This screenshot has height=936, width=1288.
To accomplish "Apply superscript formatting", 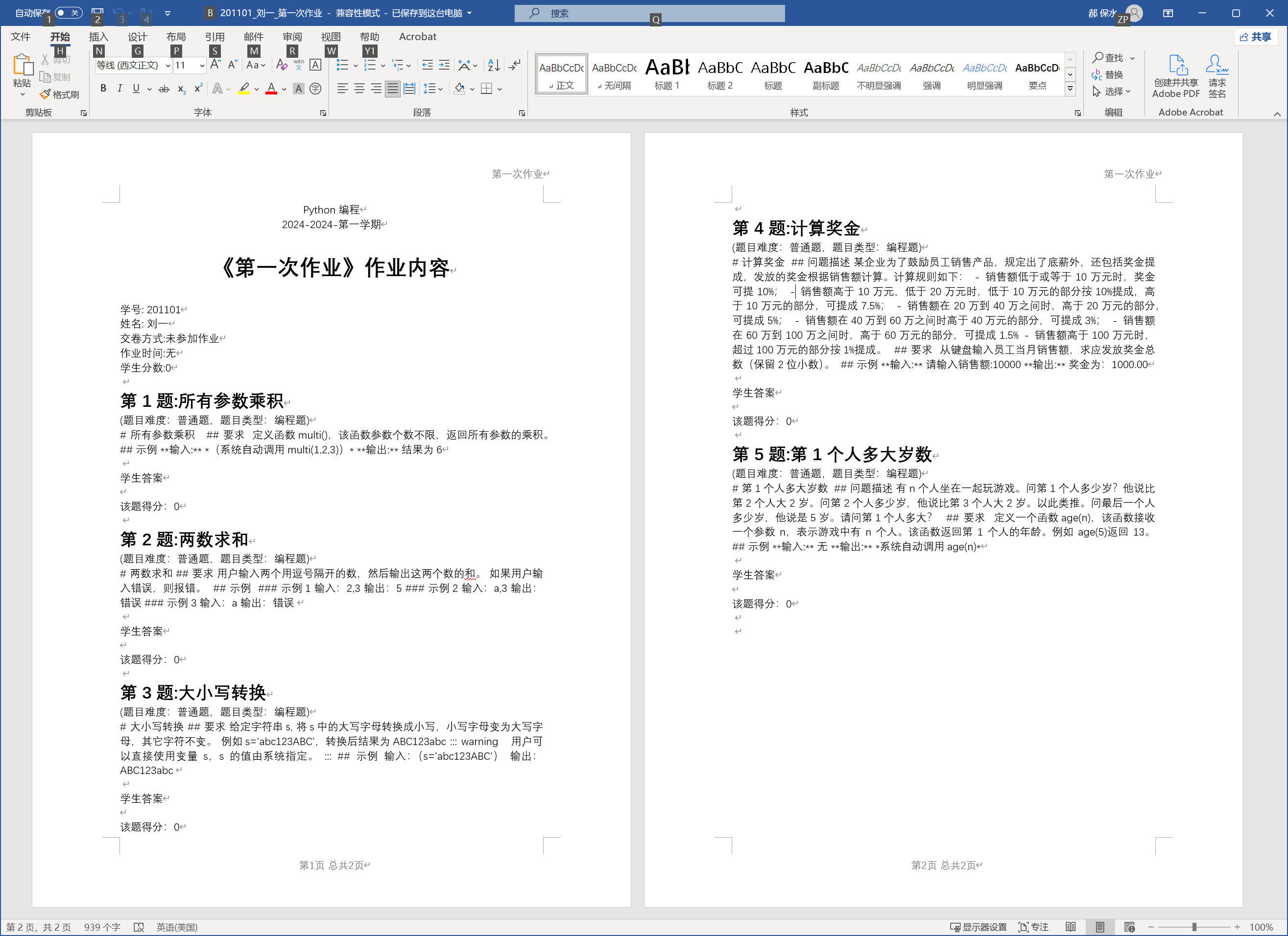I will point(198,89).
